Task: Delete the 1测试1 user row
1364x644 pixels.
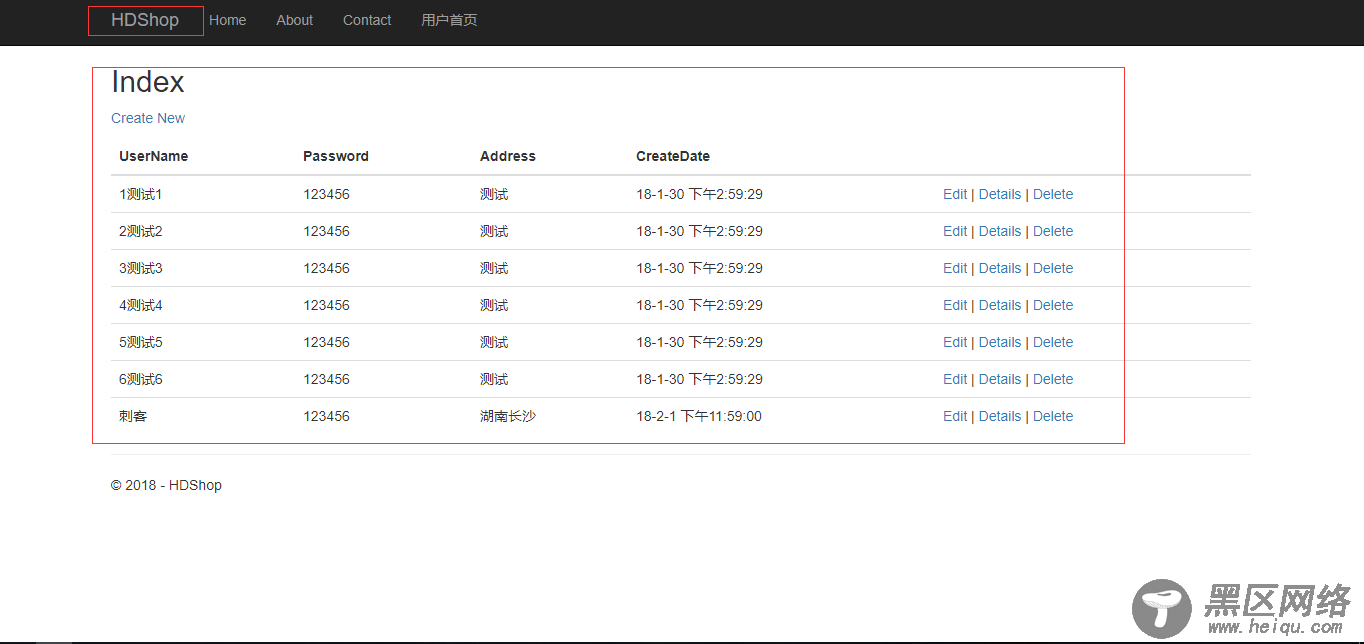Action: (x=1053, y=194)
